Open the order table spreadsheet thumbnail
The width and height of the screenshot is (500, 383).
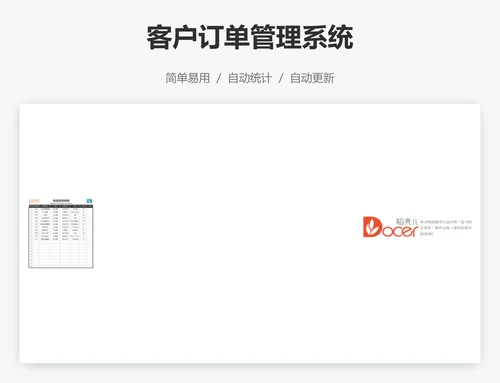[61, 233]
